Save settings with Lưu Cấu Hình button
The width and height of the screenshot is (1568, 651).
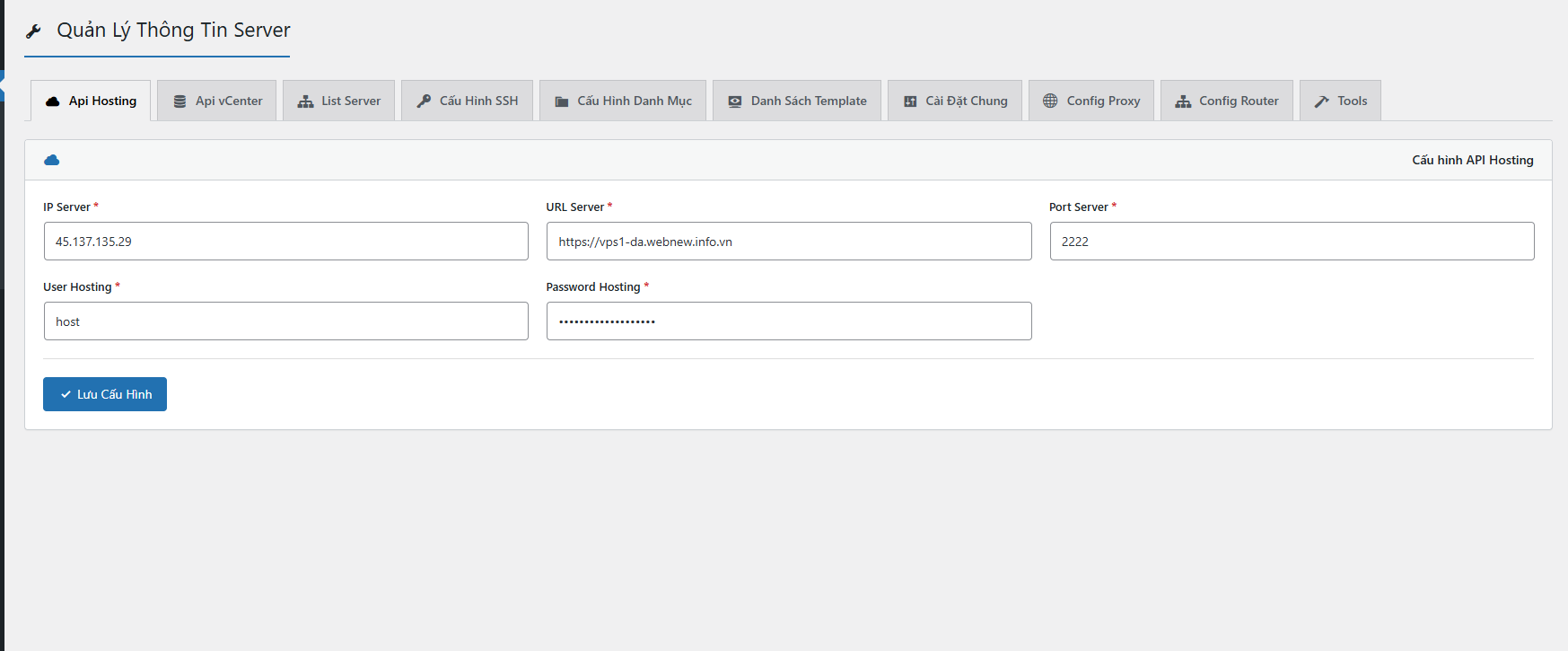click(105, 394)
